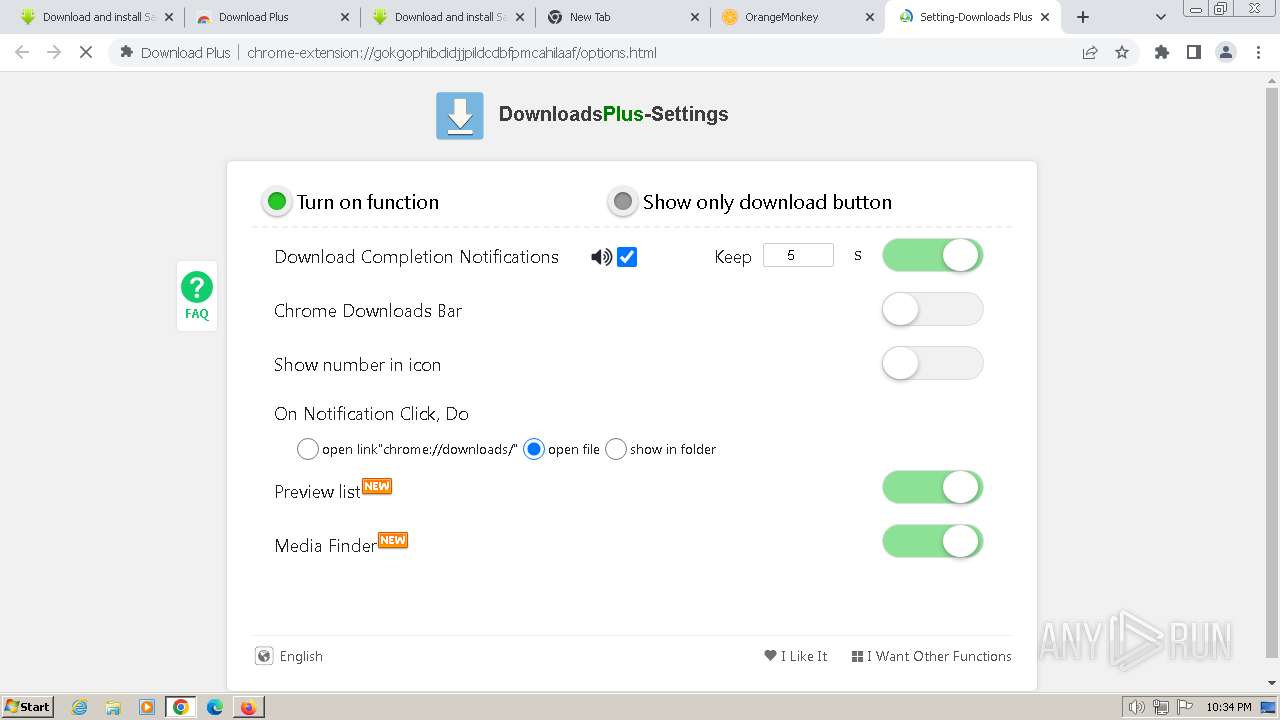
Task: Enable Chrome Downloads Bar switch
Action: point(932,310)
